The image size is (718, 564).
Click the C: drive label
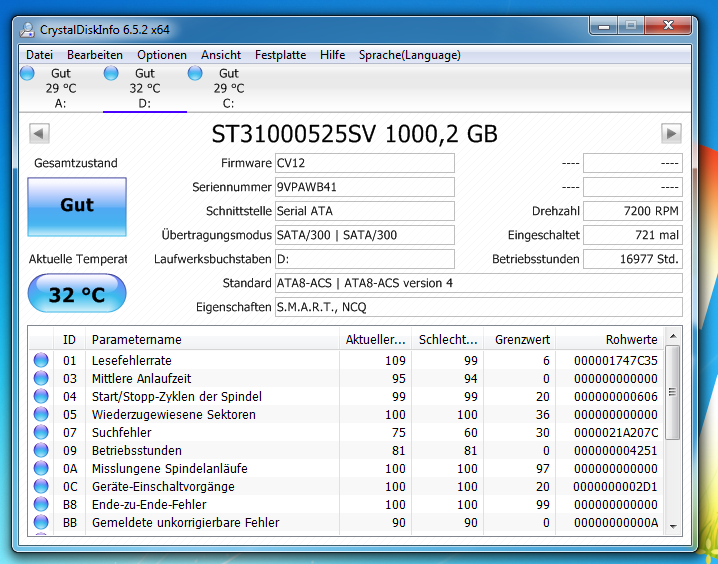[228, 103]
